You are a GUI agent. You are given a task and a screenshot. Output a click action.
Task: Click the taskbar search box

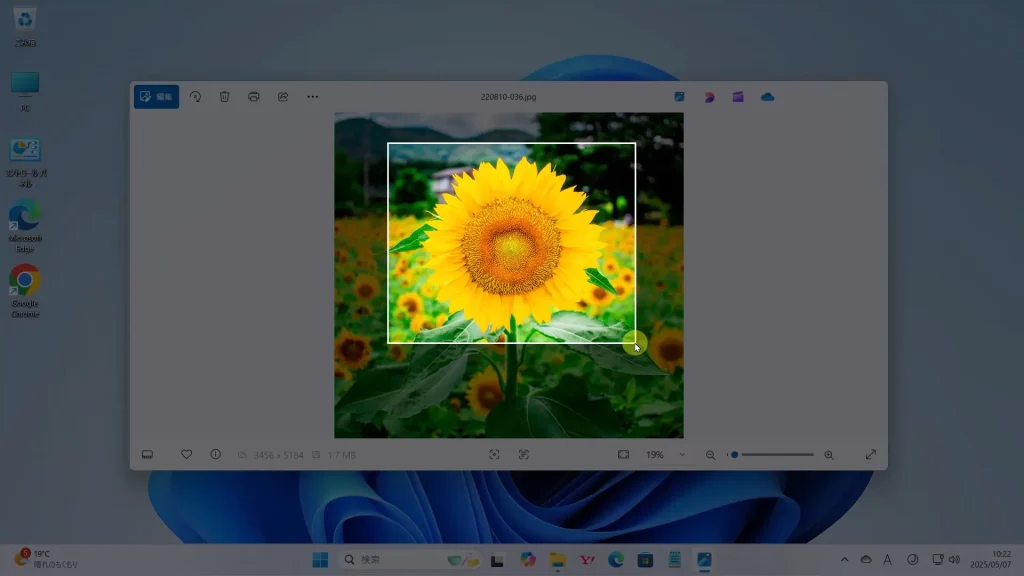coord(411,560)
